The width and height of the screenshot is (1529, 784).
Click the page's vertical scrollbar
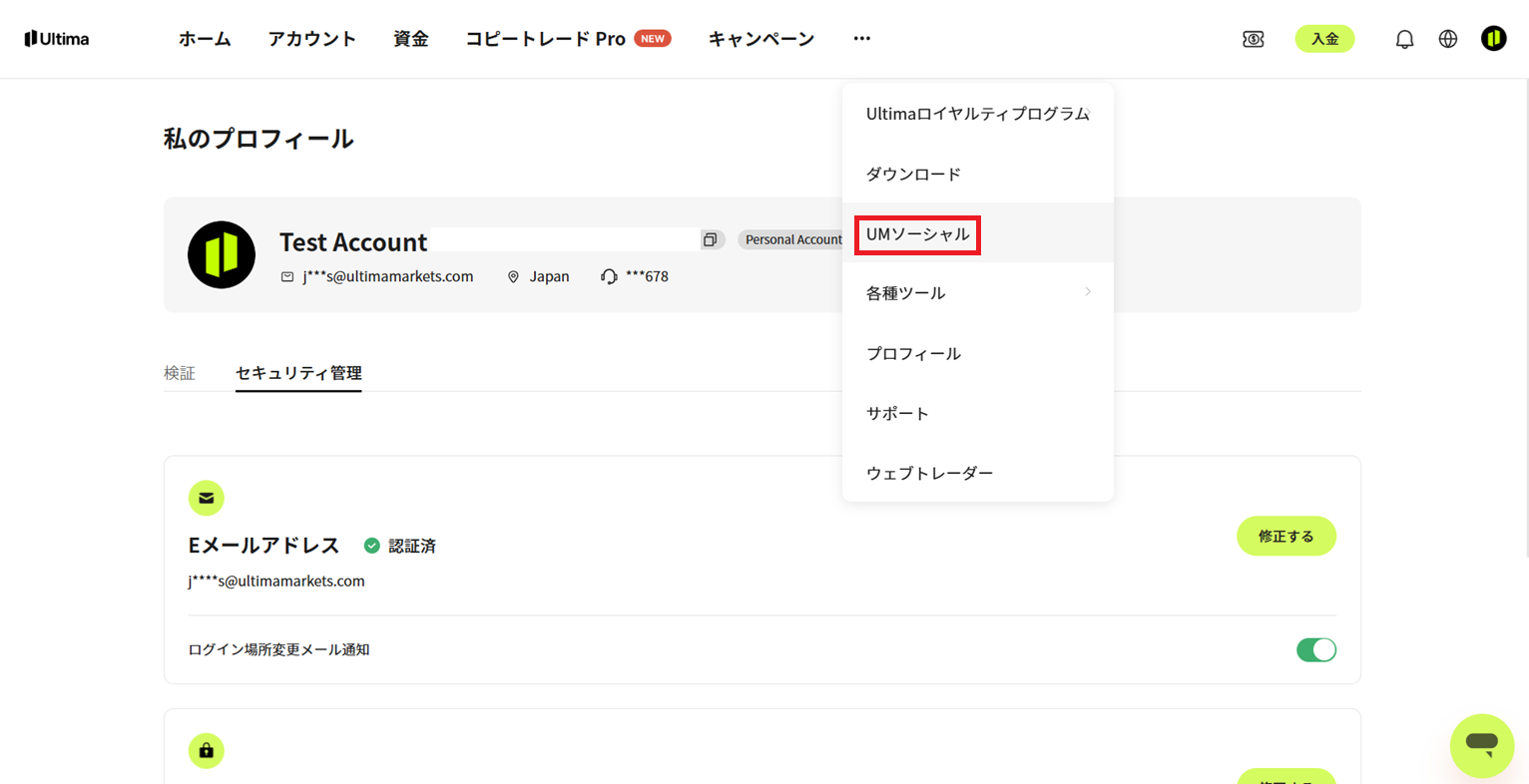point(1524,319)
